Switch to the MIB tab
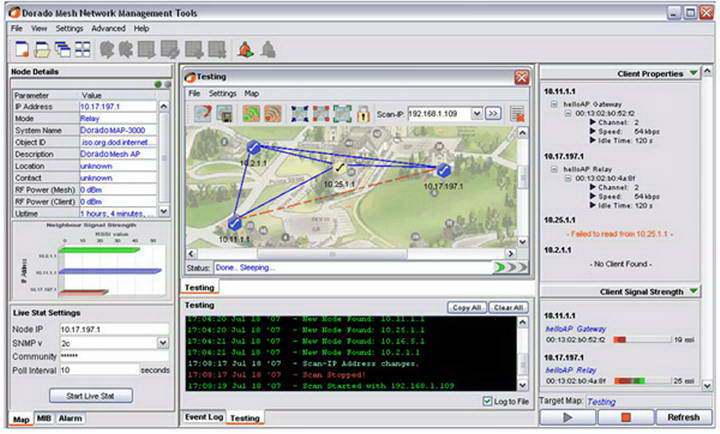Viewport: 720px width, 434px height. point(44,418)
